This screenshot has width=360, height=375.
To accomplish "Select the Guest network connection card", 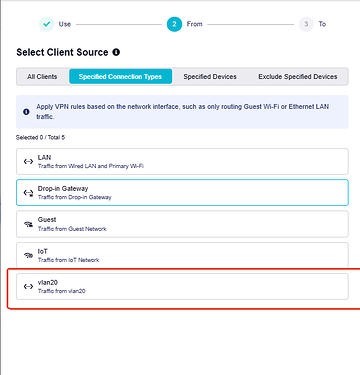I will 182,224.
